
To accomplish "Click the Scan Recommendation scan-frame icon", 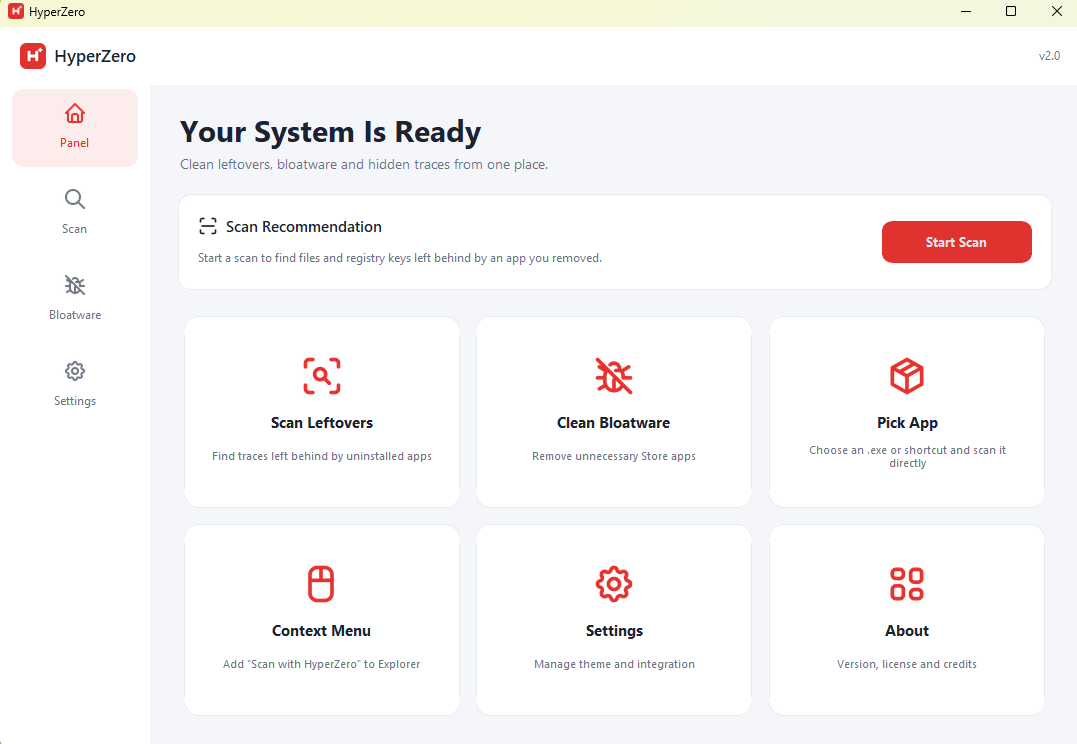I will point(207,227).
